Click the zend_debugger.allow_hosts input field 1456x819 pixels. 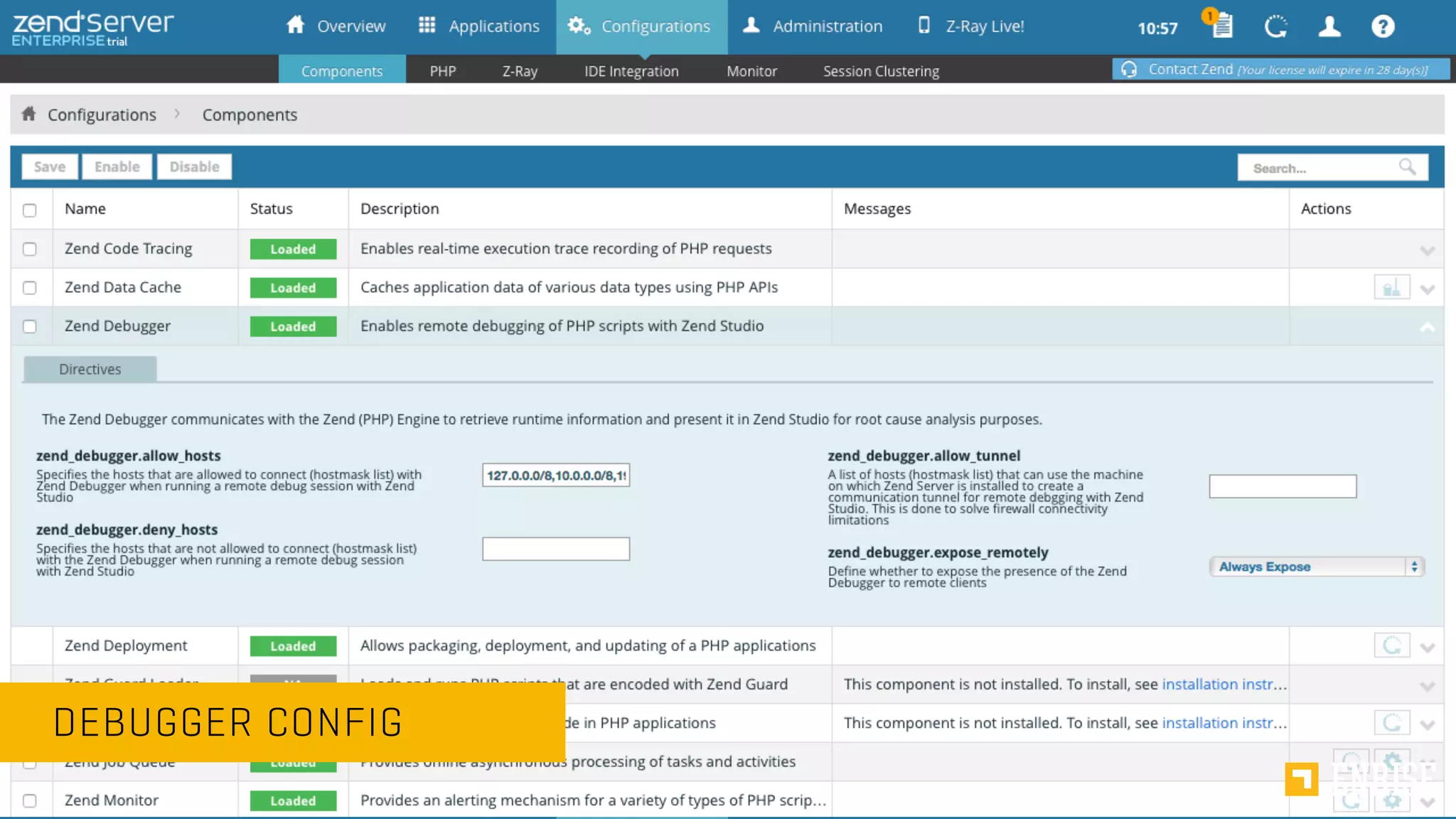tap(555, 475)
